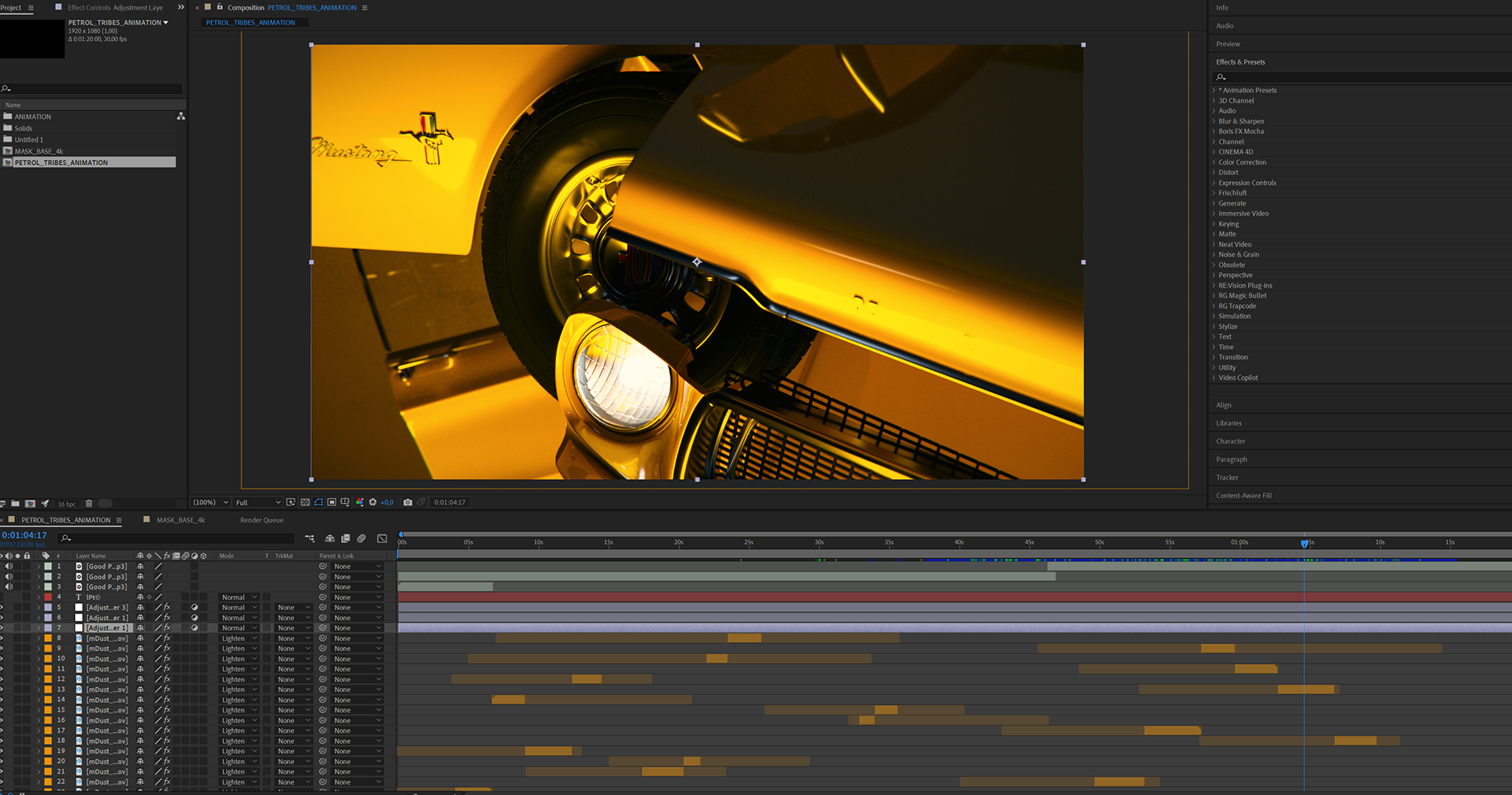Viewport: 1512px width, 795px height.
Task: Open TrkMat dropdown for layer 5
Action: pos(294,607)
